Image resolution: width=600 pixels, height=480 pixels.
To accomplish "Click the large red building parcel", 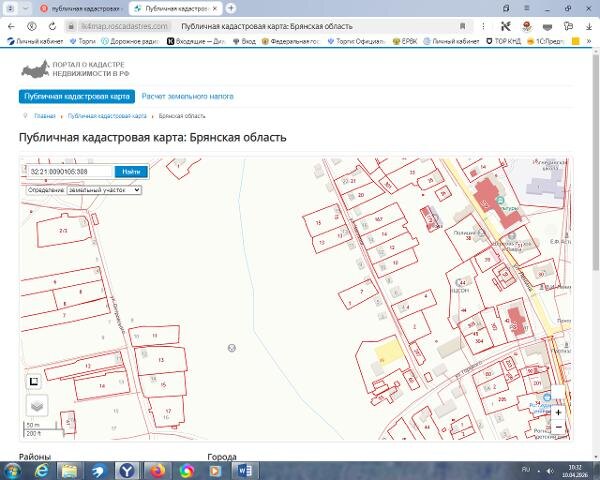I will coord(496,205).
